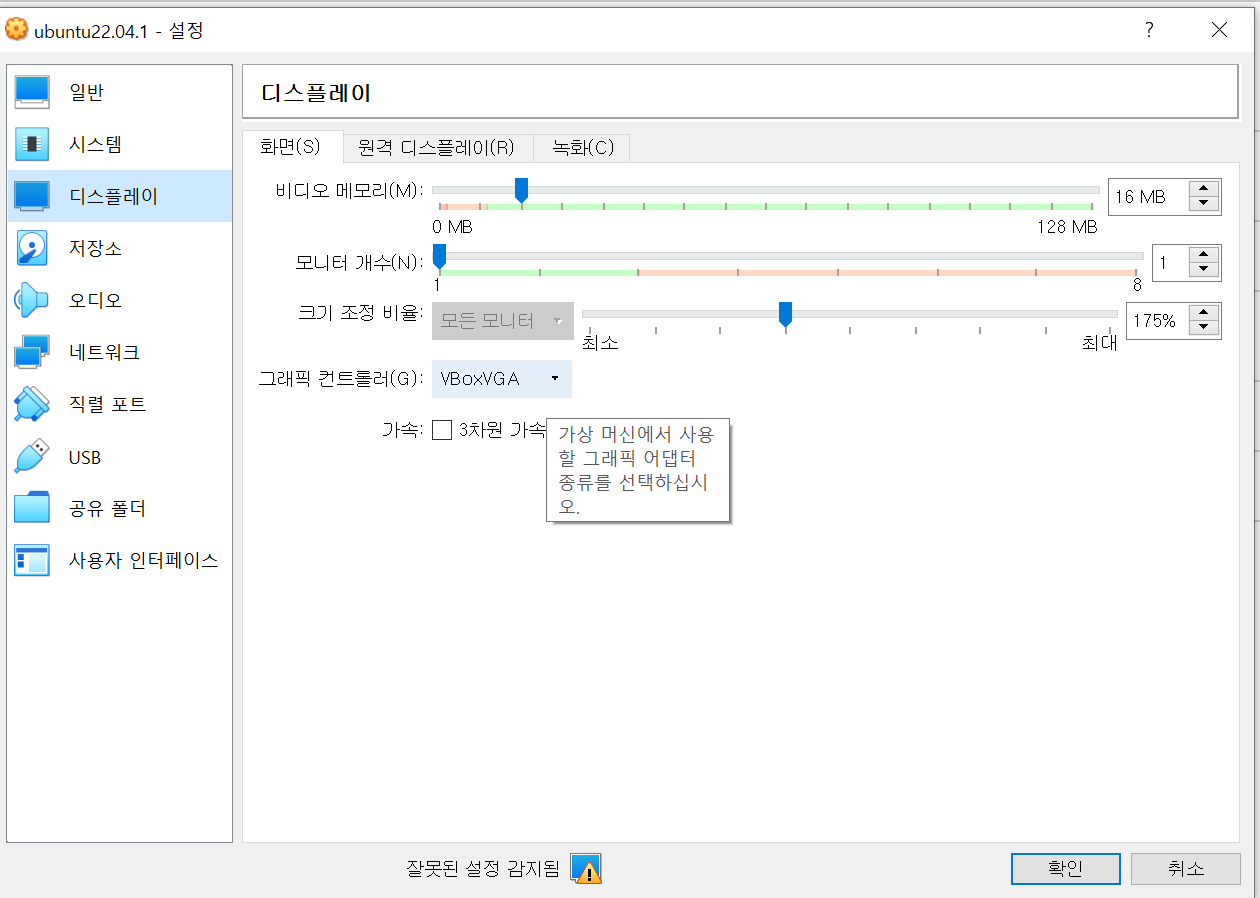Click the 16 MB video memory field
Image resolution: width=1260 pixels, height=898 pixels.
pos(1148,197)
